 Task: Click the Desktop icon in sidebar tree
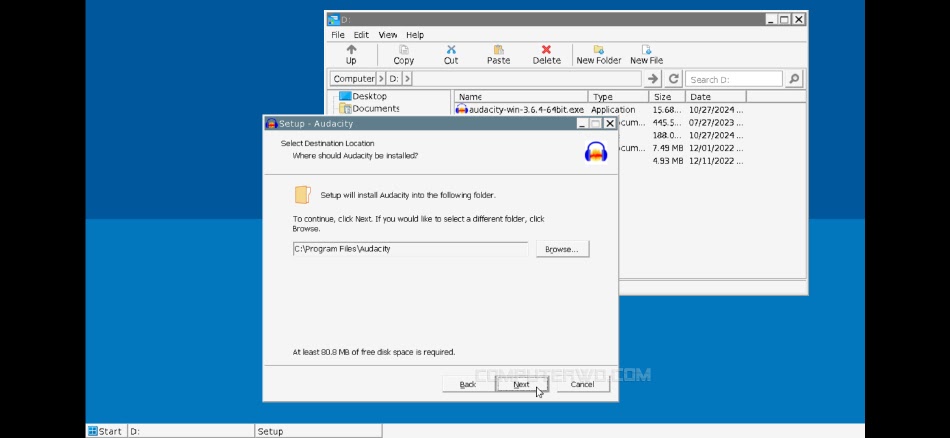345,96
